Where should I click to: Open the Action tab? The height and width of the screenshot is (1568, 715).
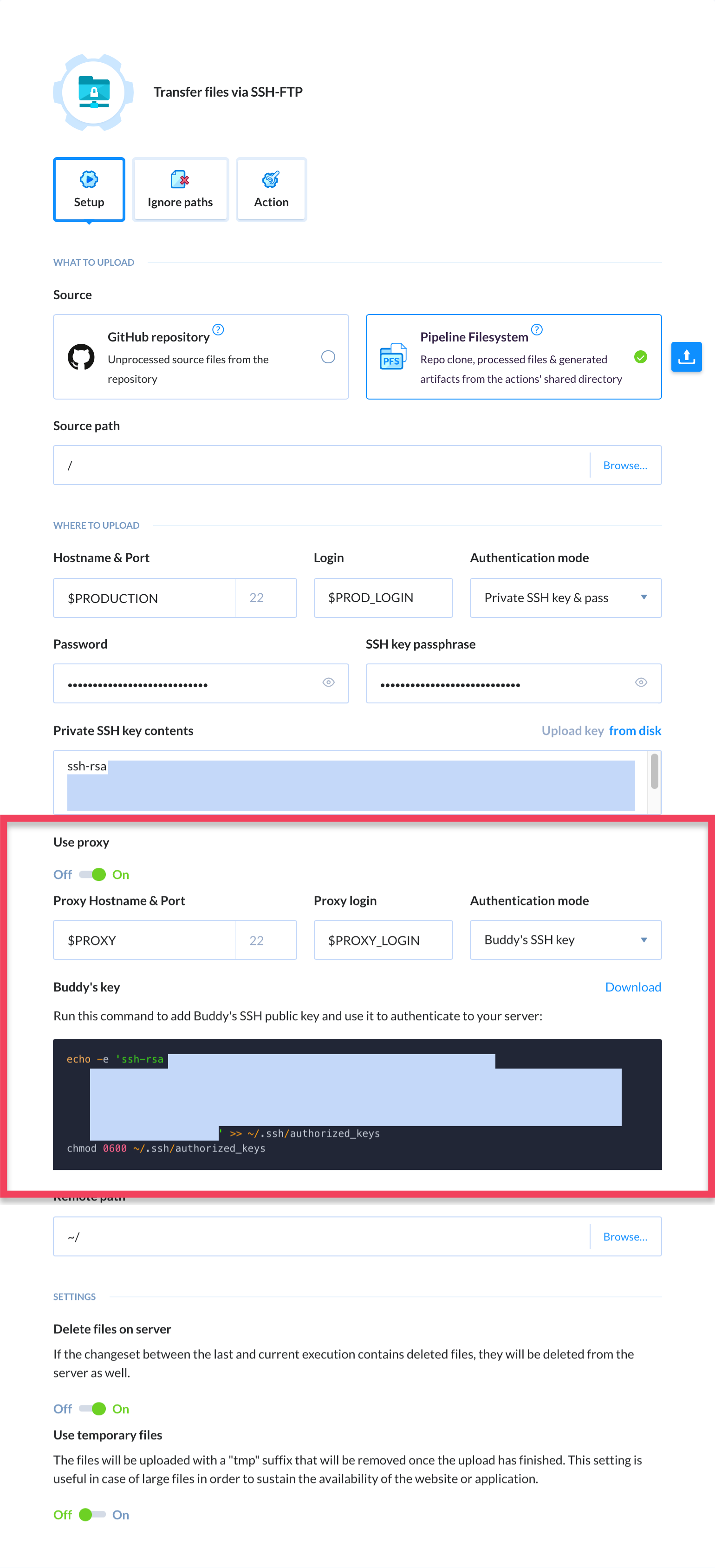coord(272,190)
